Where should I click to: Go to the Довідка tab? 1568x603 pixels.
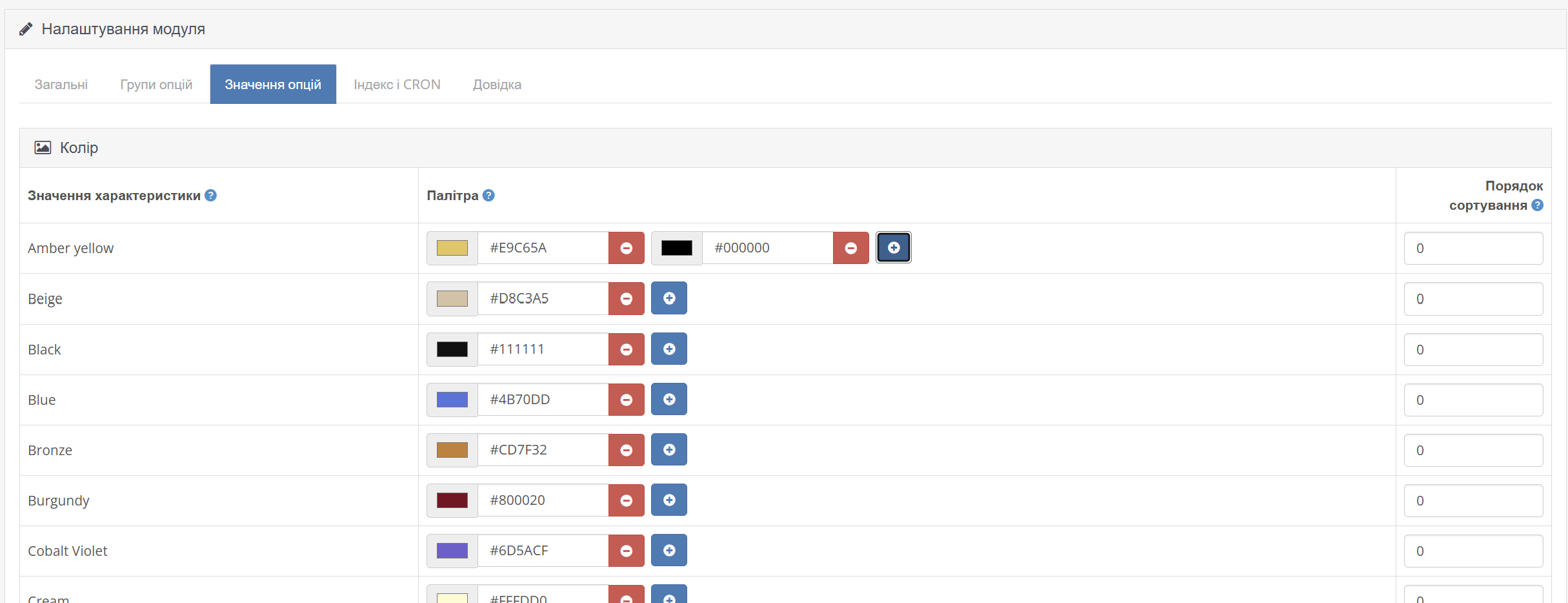pyautogui.click(x=497, y=84)
